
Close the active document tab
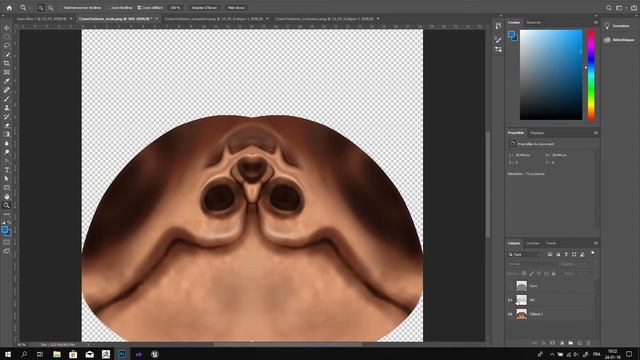click(x=157, y=19)
